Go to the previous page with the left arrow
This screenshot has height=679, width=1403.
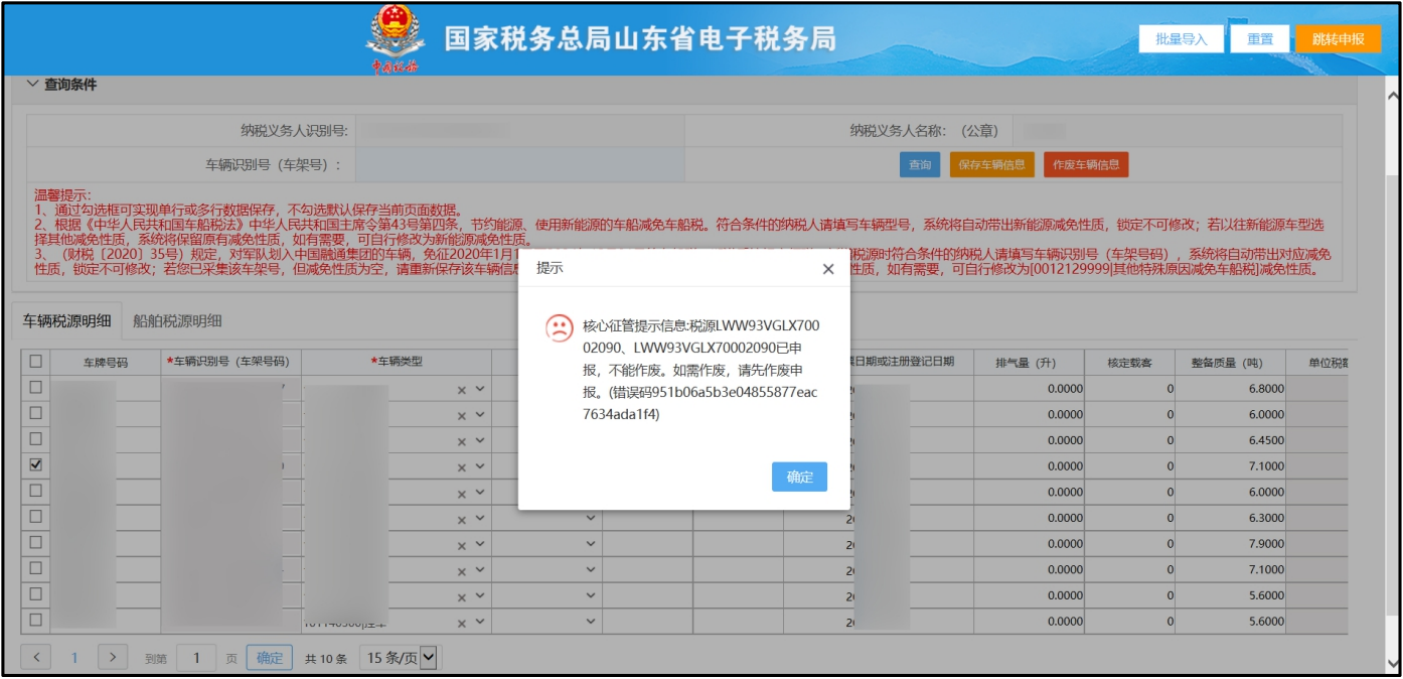pyautogui.click(x=36, y=657)
